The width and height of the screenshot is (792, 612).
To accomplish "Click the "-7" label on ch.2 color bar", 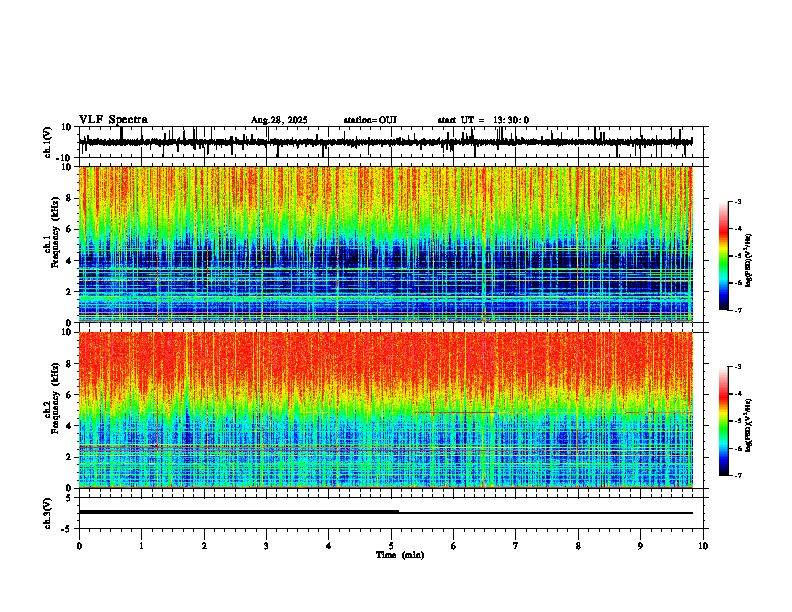I will point(738,476).
